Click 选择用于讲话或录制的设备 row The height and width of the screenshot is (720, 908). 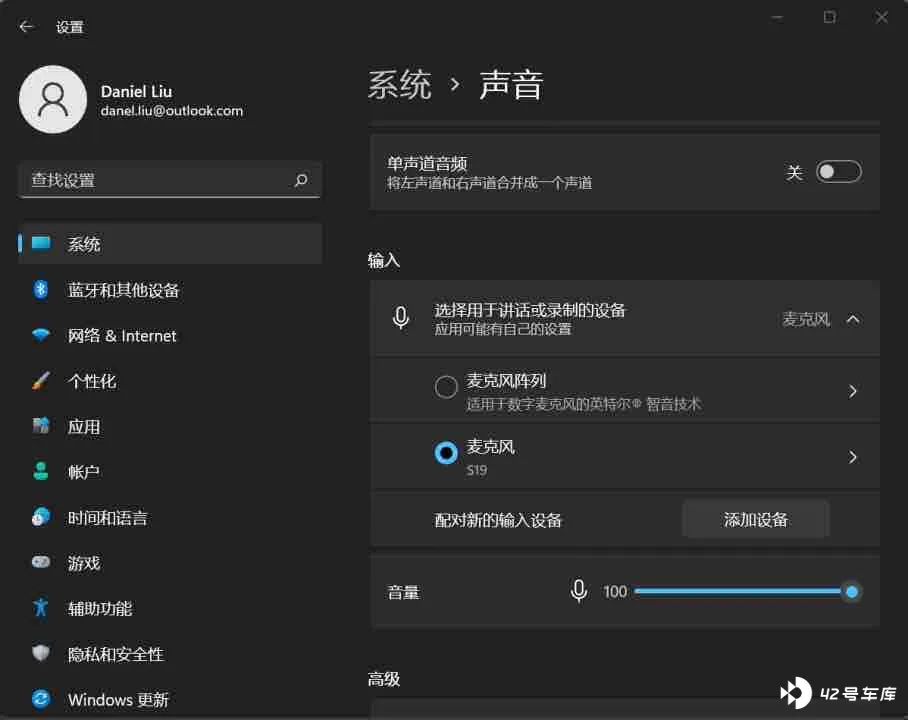(x=625, y=319)
